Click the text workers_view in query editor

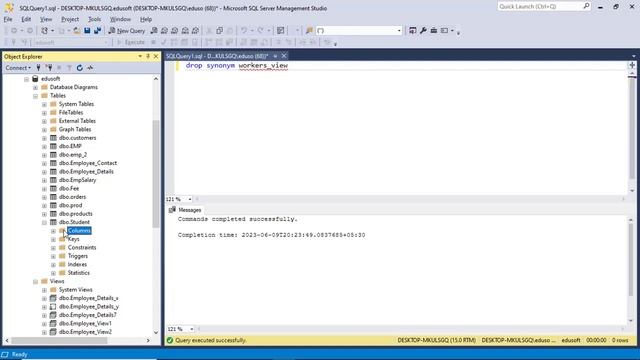pos(263,65)
